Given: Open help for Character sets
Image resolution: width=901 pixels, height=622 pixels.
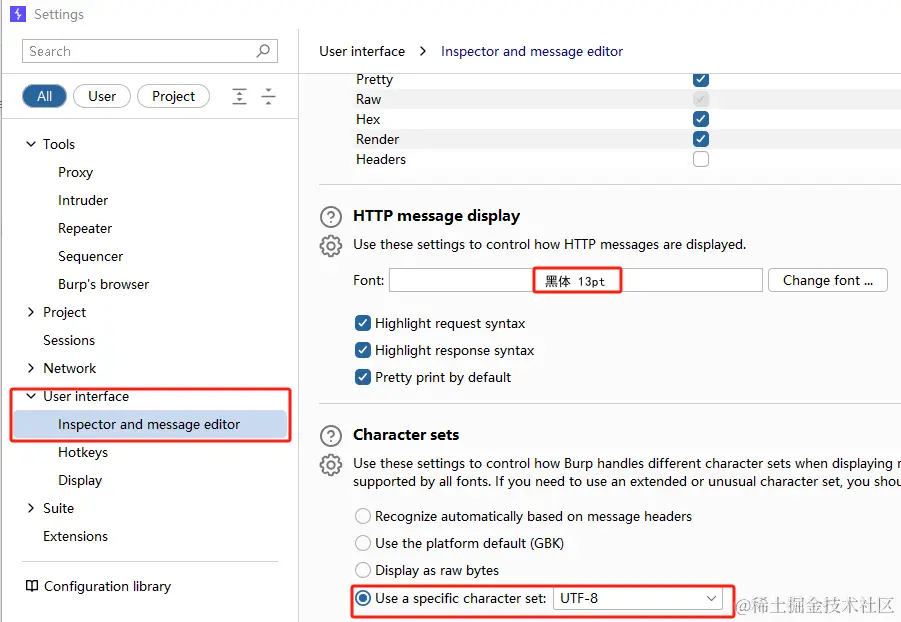Looking at the screenshot, I should tap(330, 436).
